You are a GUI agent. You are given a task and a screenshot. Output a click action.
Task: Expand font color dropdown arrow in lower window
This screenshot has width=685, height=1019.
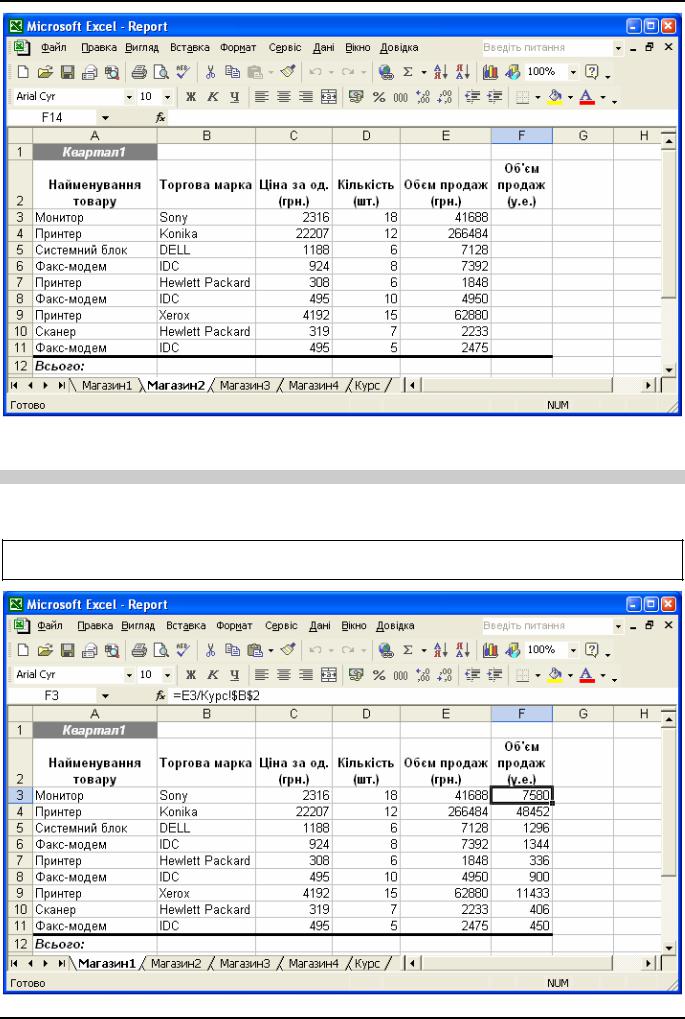[x=602, y=675]
